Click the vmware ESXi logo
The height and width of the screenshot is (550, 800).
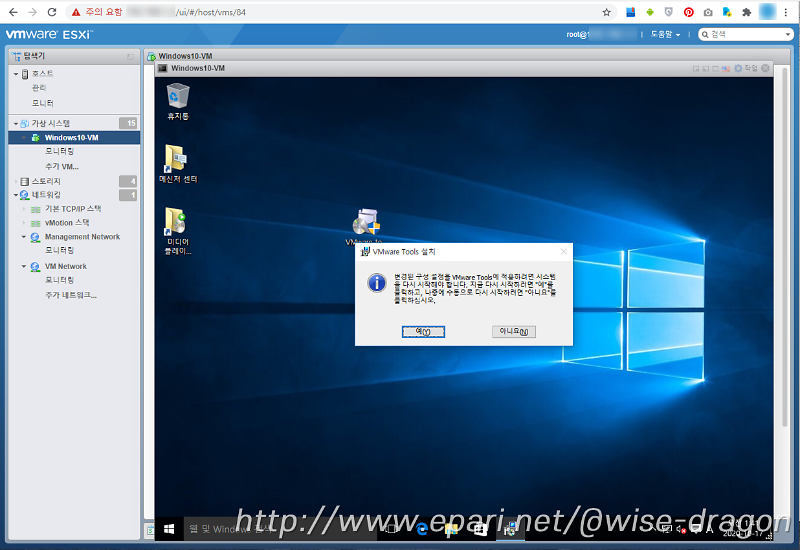[x=49, y=35]
